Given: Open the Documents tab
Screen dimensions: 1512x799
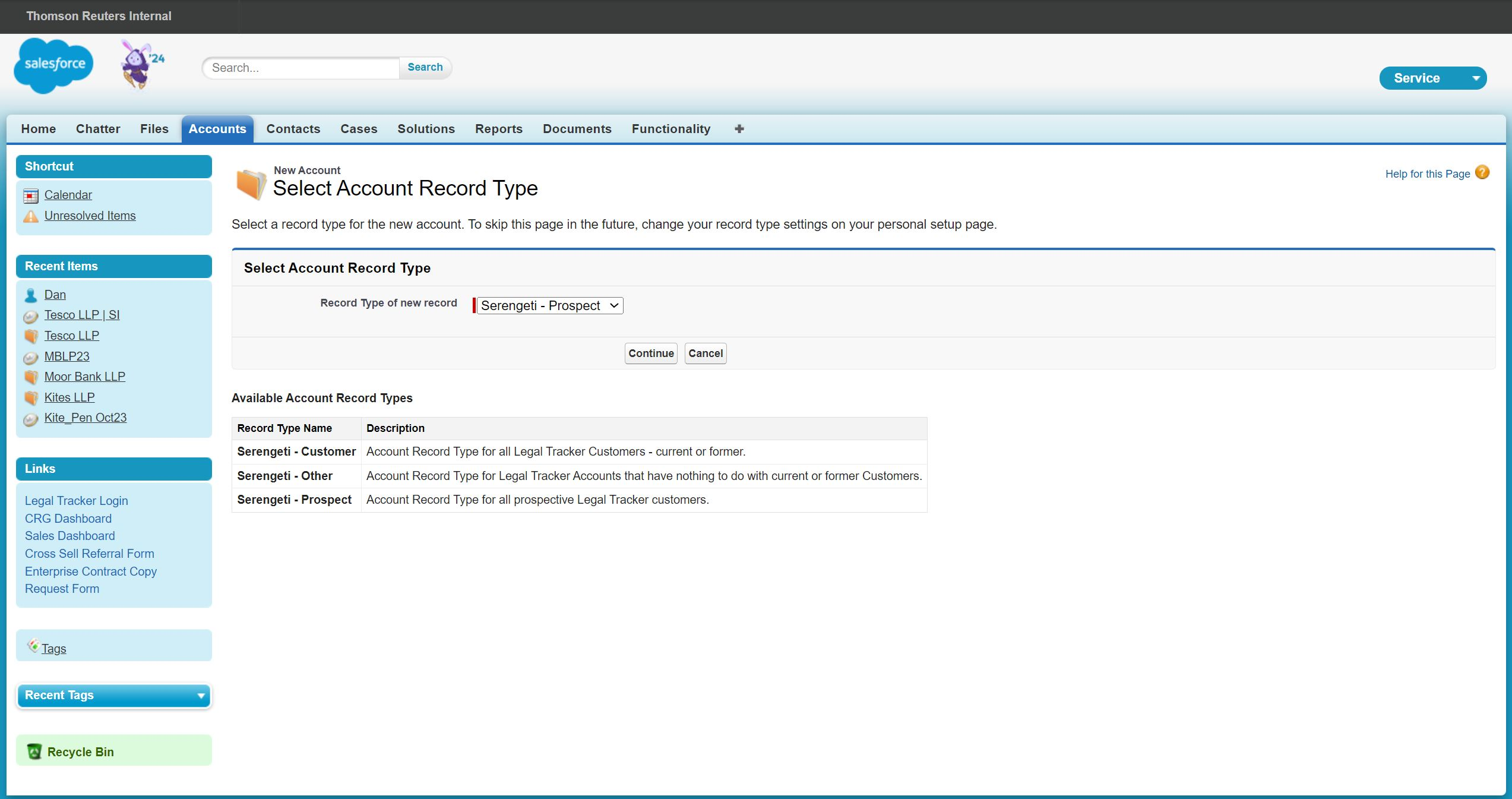Looking at the screenshot, I should tap(577, 129).
